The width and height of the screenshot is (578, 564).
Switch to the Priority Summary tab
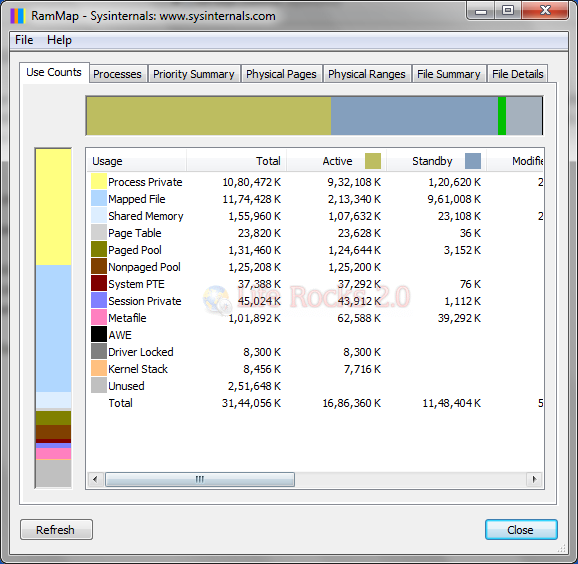pyautogui.click(x=194, y=74)
